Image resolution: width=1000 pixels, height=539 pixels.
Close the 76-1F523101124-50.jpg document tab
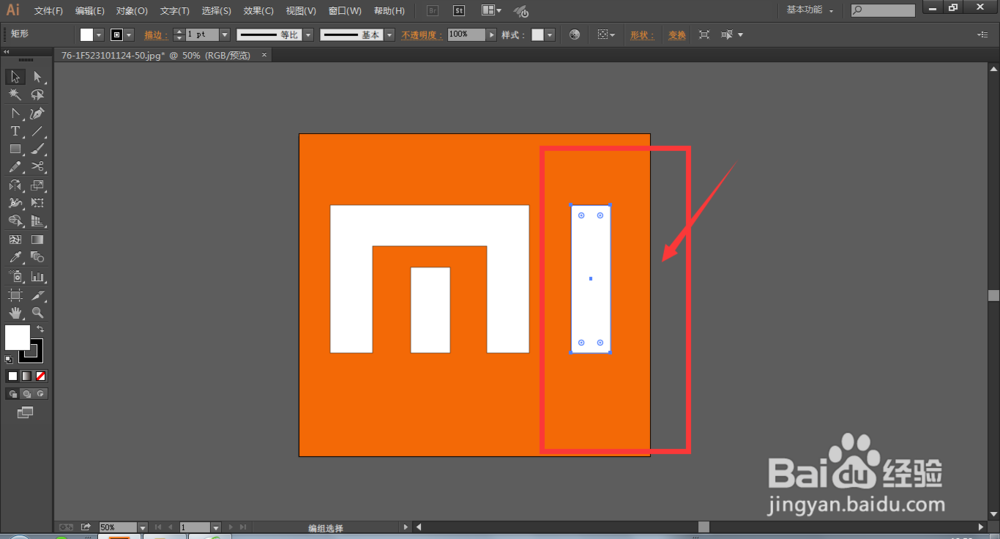(264, 55)
